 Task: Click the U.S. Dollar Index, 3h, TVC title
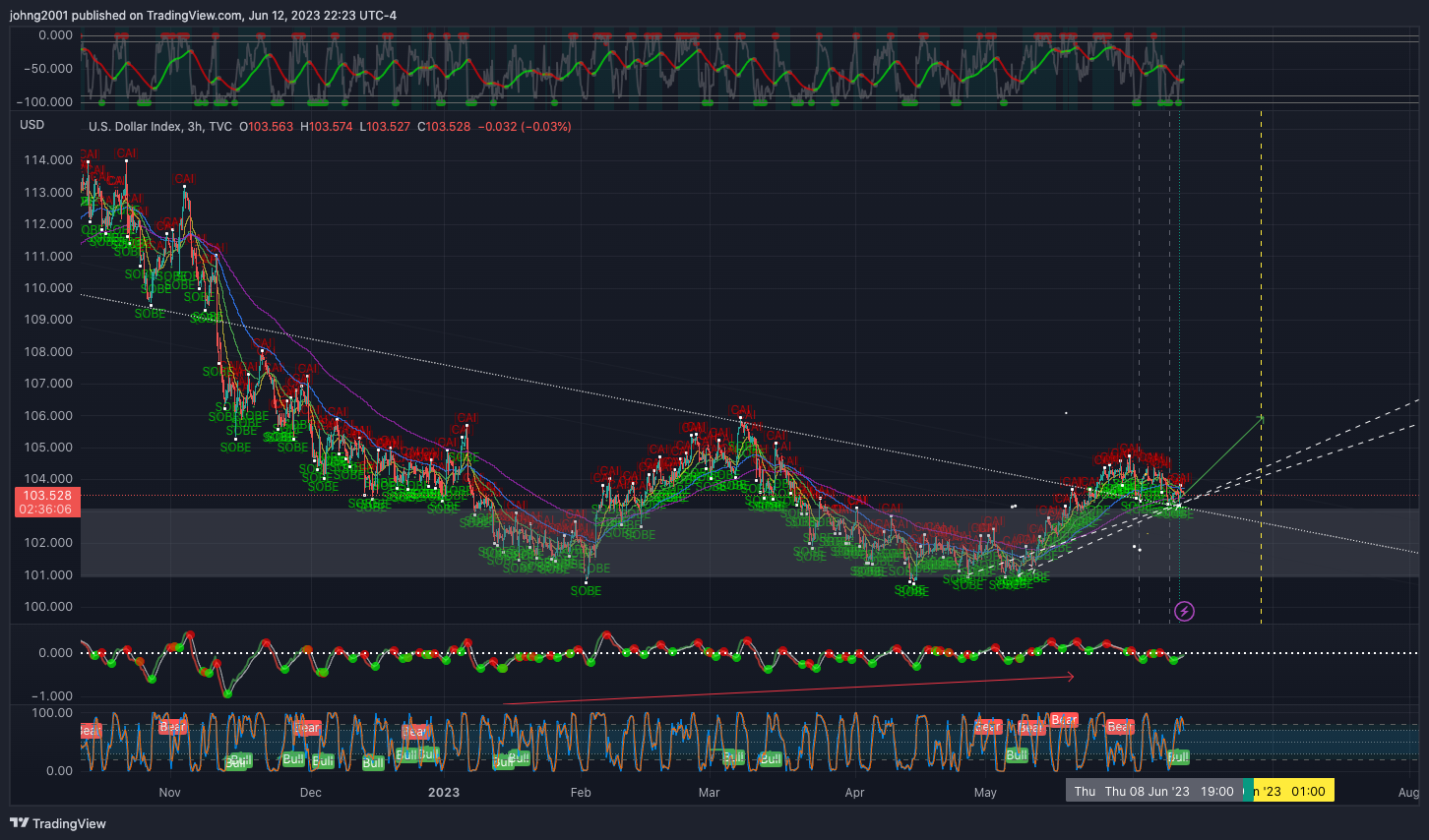pos(160,127)
